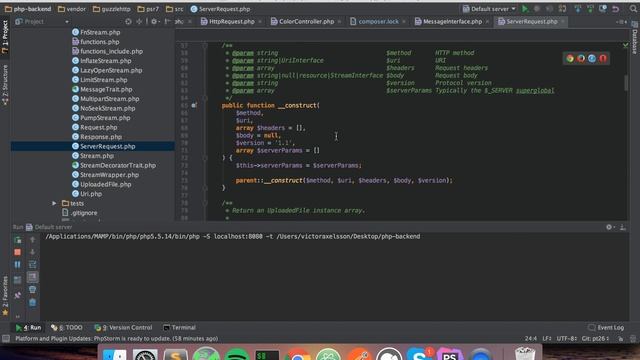
Task: Click the Down stack trace arrow
Action: click(33, 252)
